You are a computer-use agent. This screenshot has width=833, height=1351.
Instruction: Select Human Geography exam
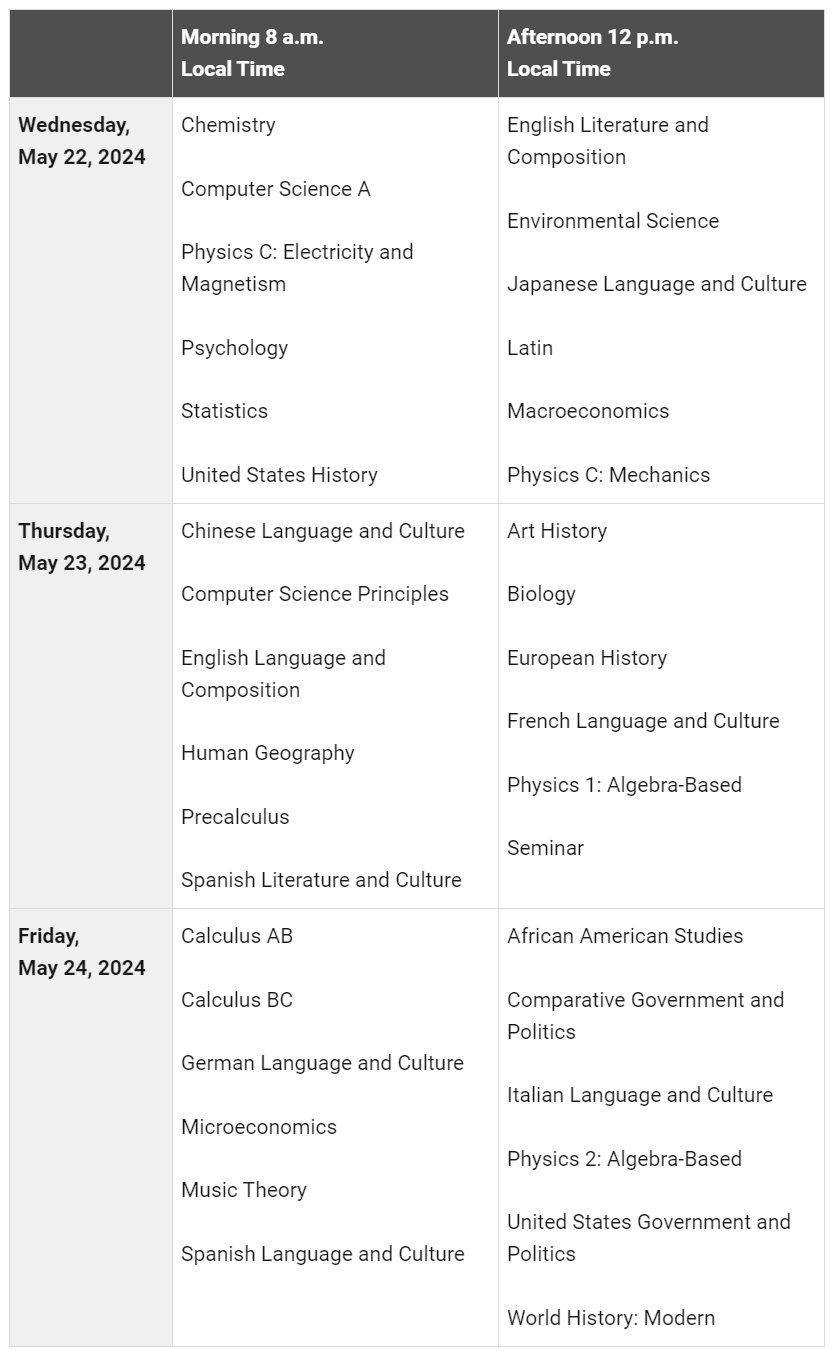(267, 753)
